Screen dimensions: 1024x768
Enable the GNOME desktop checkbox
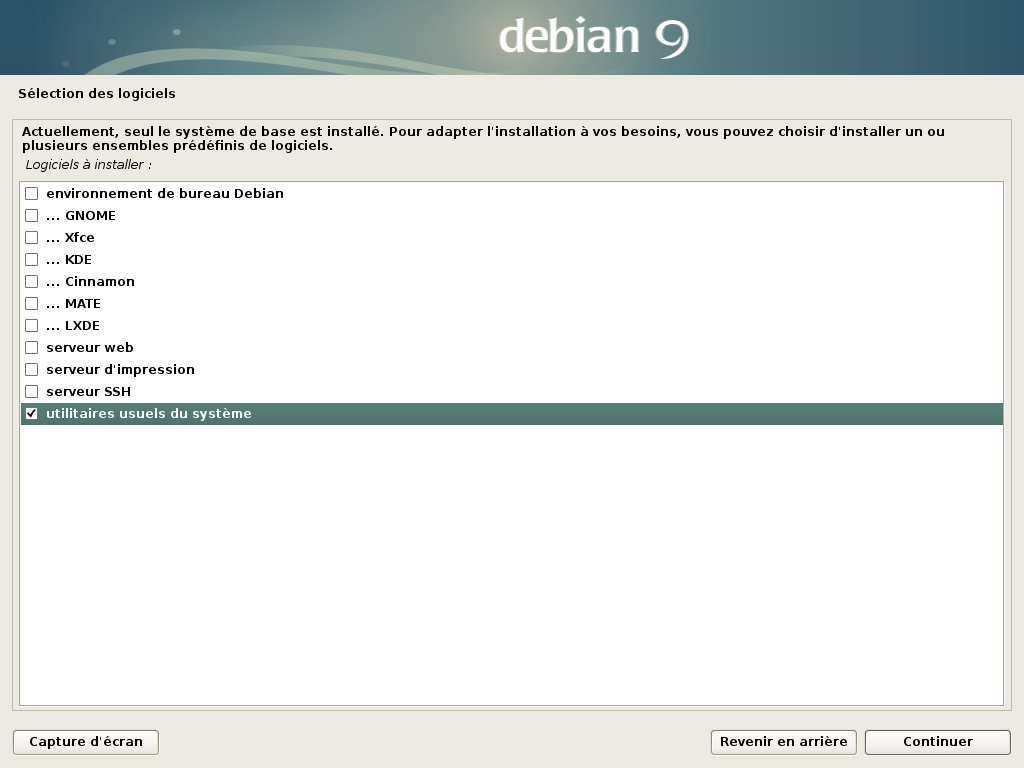(31, 216)
